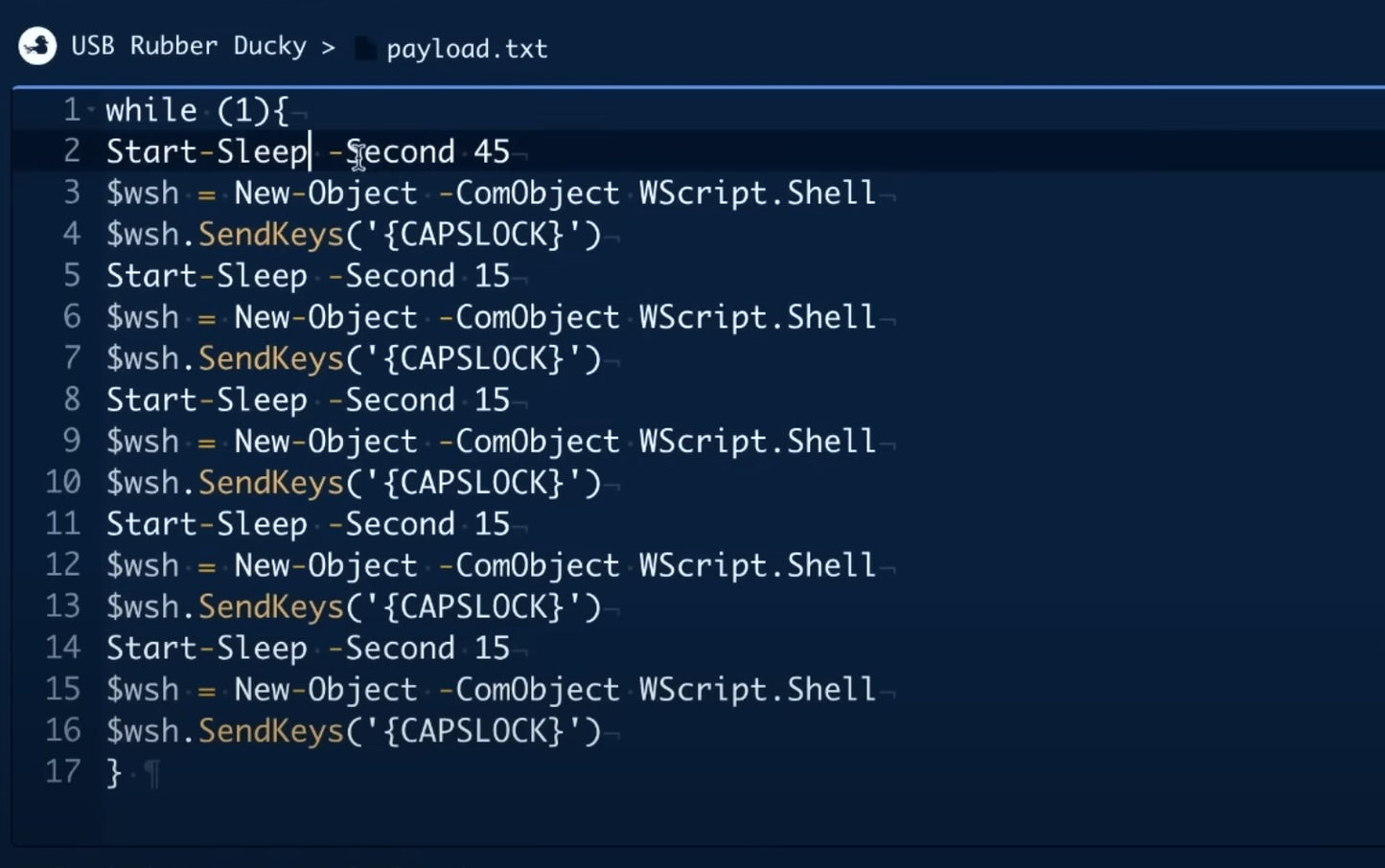The width and height of the screenshot is (1385, 868).
Task: Click Start-Sleep on line 5
Action: tap(206, 276)
